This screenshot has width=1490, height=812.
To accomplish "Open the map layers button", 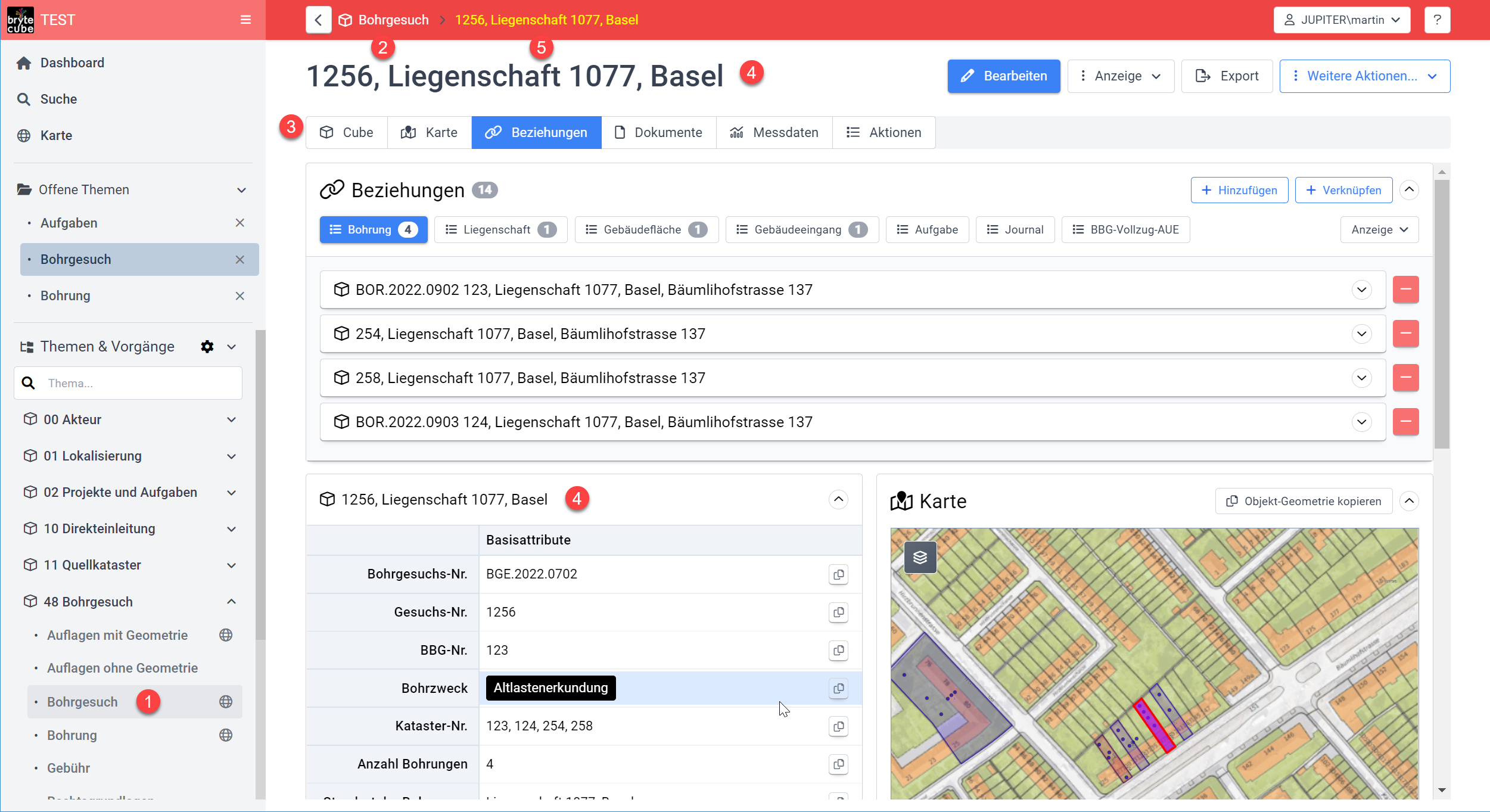I will pyautogui.click(x=920, y=557).
